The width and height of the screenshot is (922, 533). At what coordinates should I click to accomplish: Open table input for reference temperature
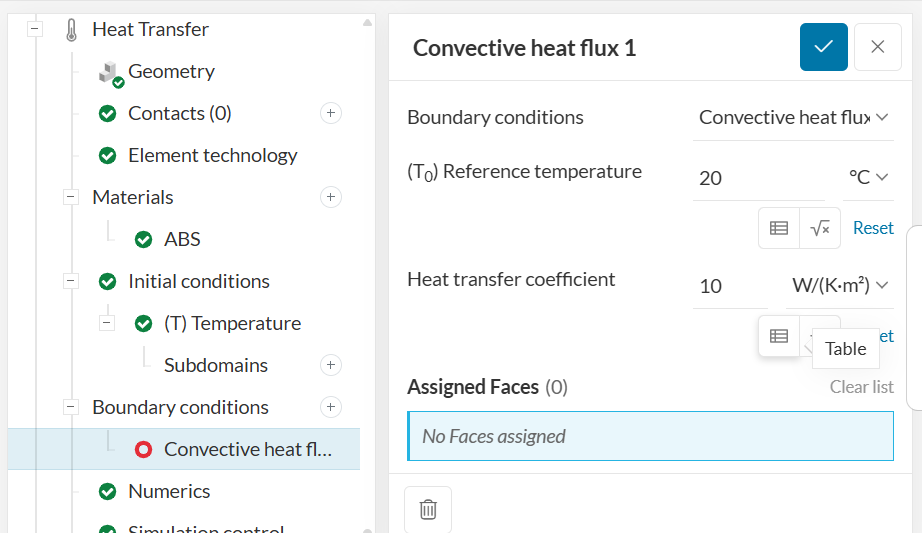click(x=779, y=228)
